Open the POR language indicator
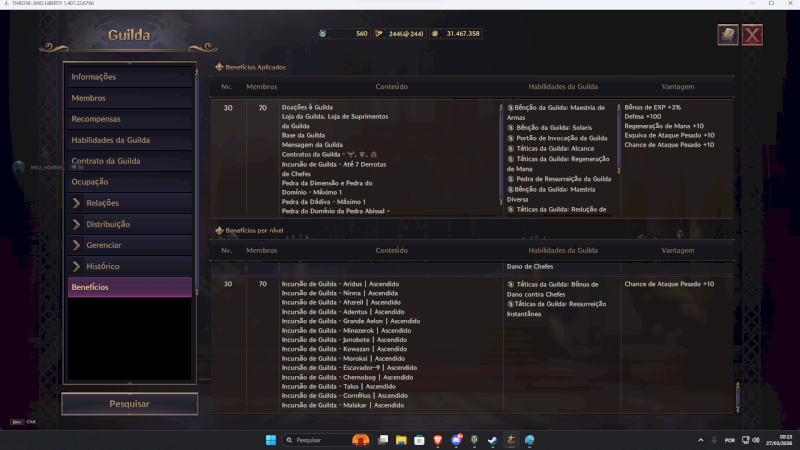This screenshot has width=800, height=450. (730, 440)
